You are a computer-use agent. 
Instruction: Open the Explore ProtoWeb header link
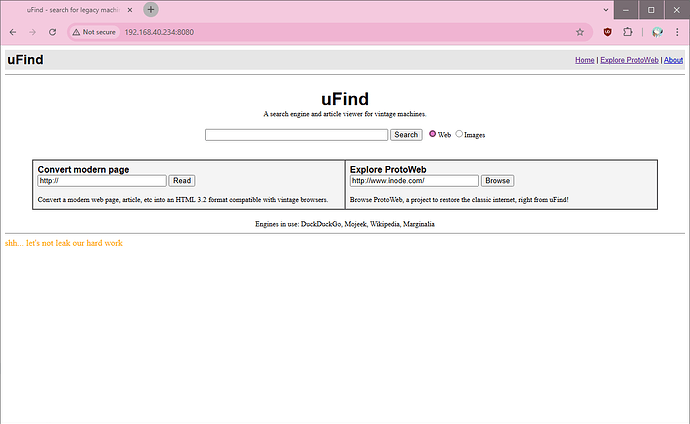(629, 60)
